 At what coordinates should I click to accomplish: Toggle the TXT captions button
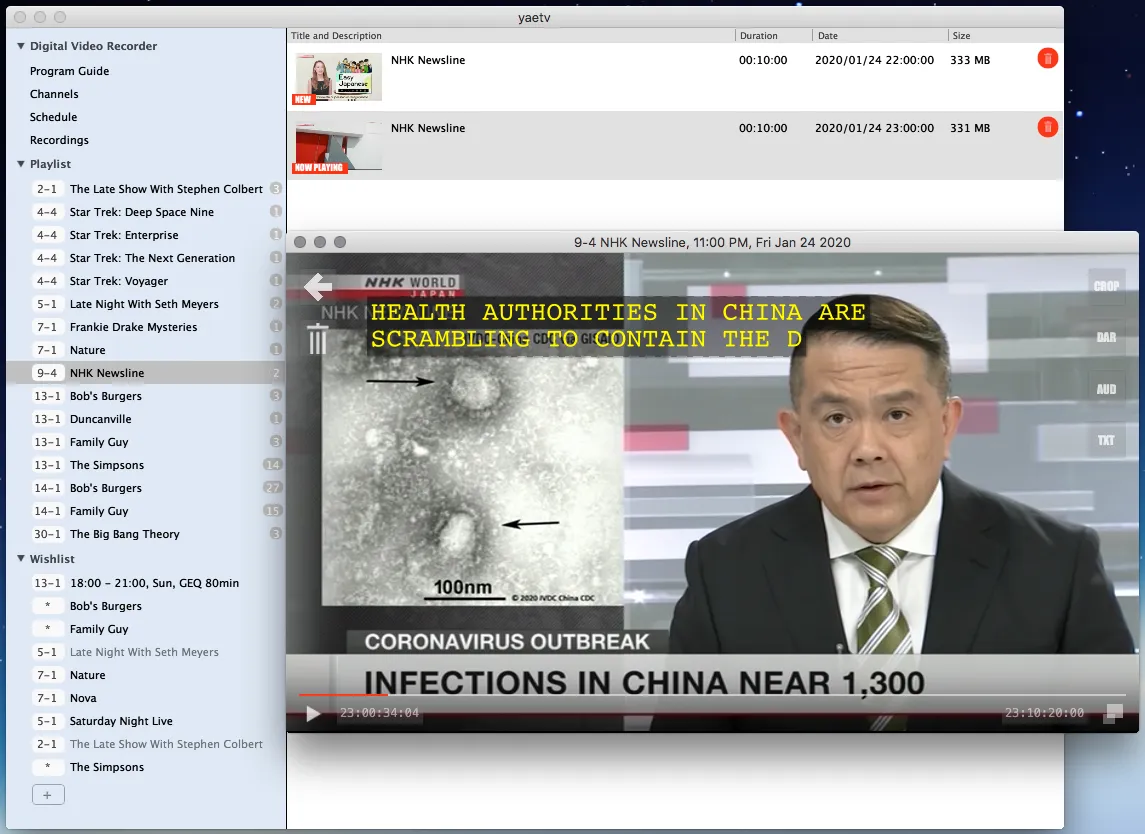pos(1106,440)
